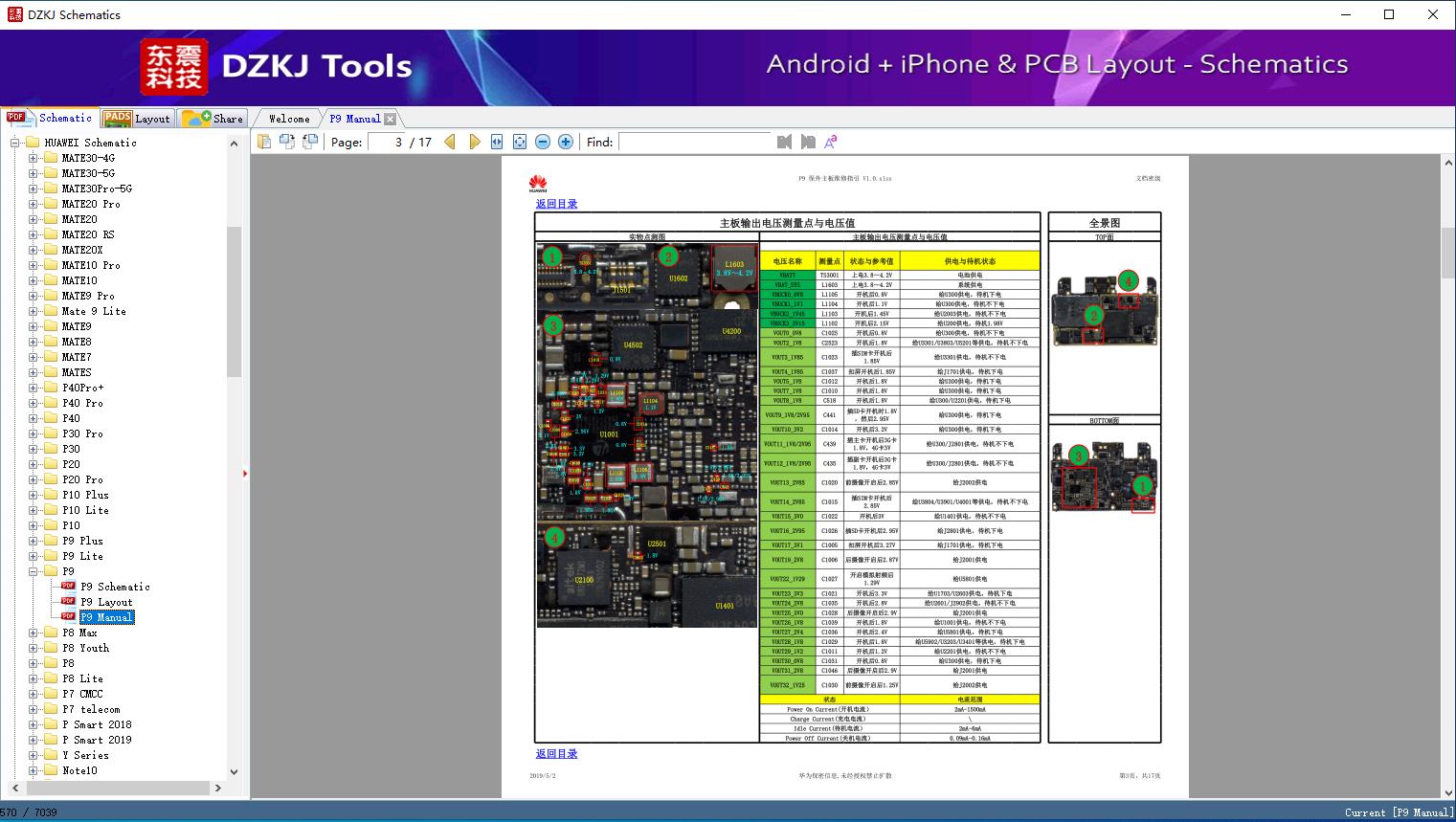Viewport: 1456px width, 822px height.
Task: Zoom in with the plus icon
Action: 566,142
